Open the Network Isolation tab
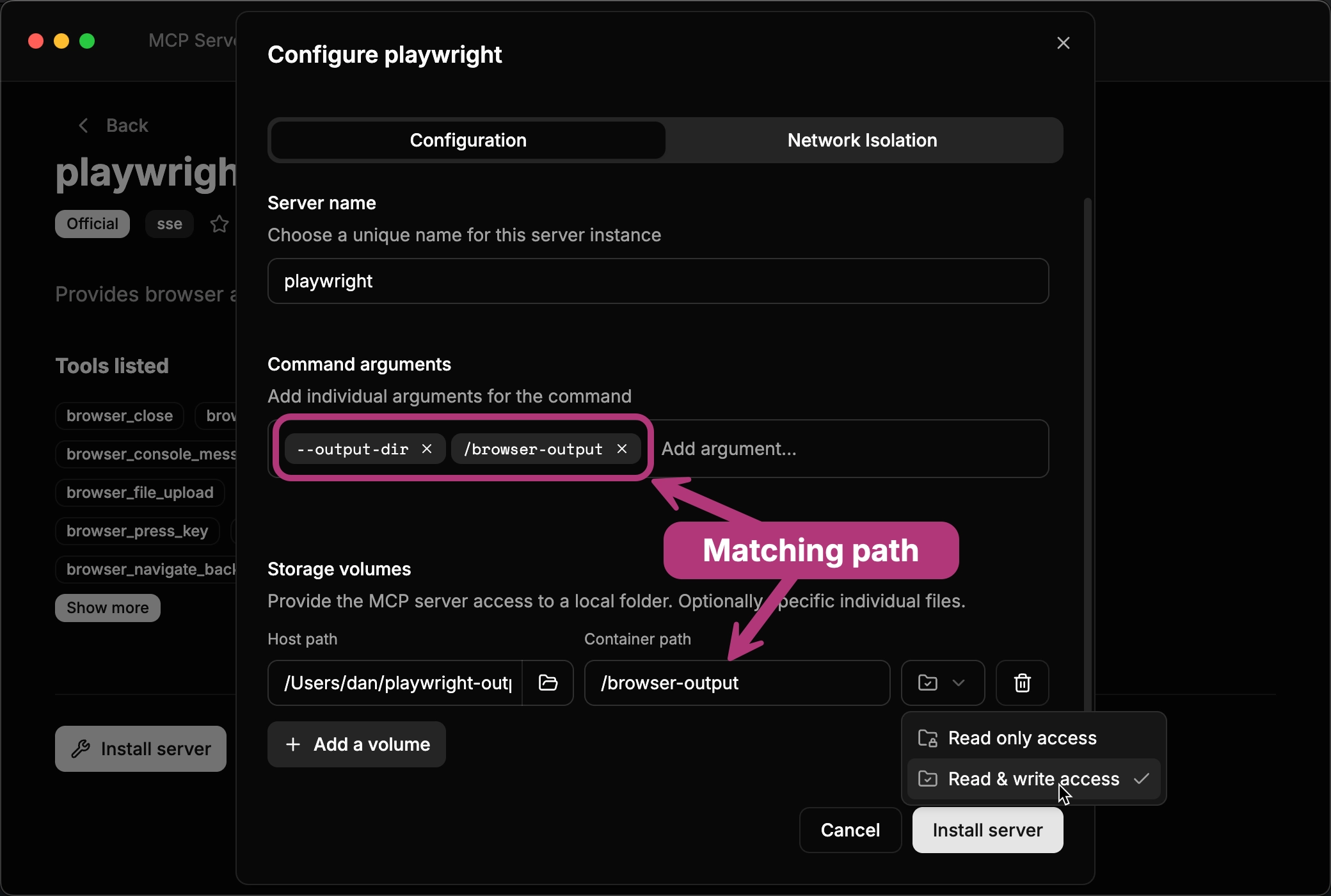 point(861,140)
